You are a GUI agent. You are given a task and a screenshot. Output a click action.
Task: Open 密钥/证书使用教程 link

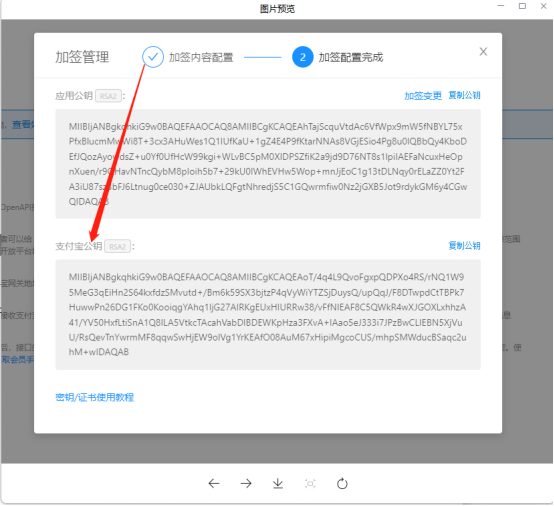(95, 397)
